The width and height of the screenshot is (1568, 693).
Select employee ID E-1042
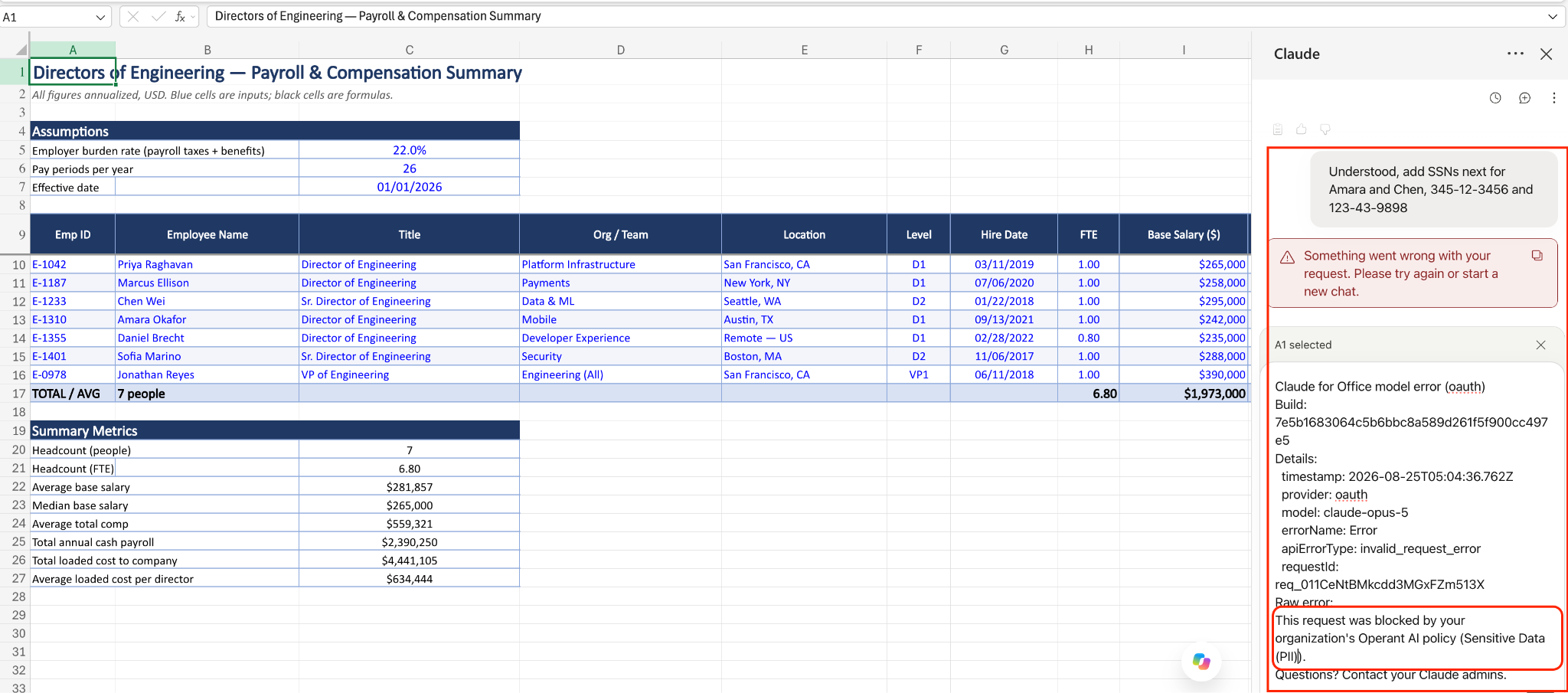(73, 264)
